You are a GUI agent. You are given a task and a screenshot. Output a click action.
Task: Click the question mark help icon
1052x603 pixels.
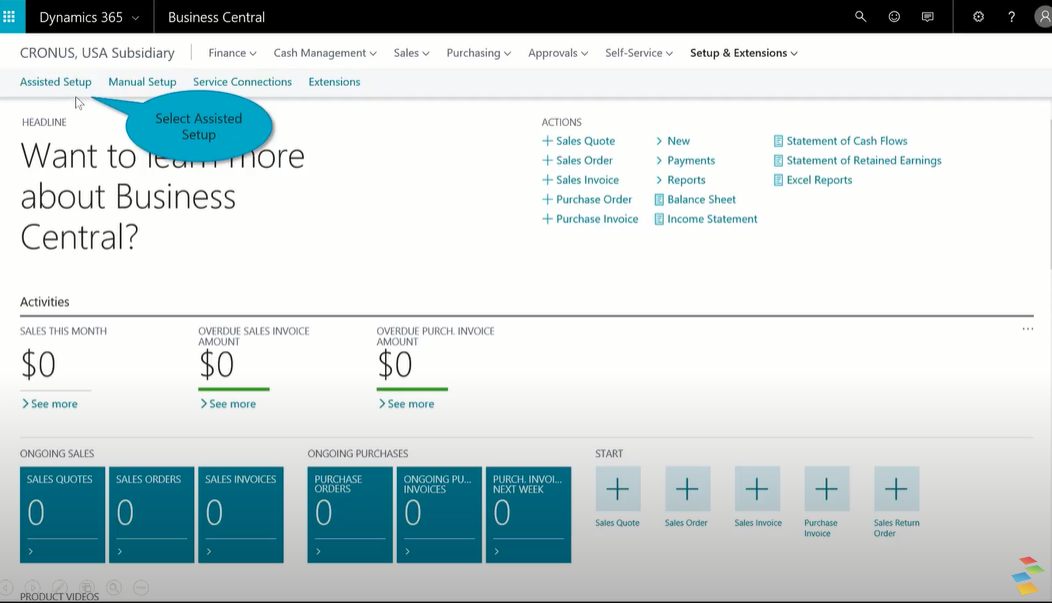pyautogui.click(x=1012, y=17)
